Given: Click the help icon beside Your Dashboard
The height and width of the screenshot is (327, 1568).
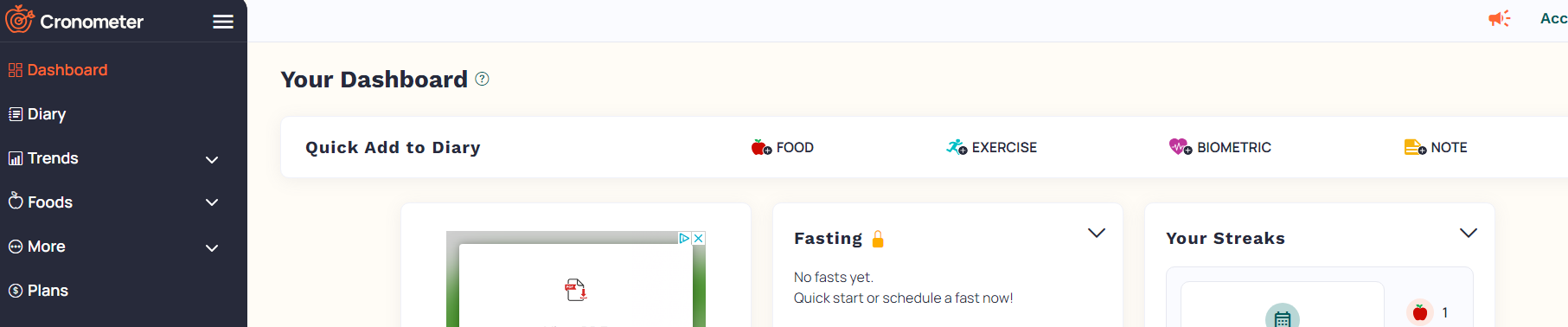Looking at the screenshot, I should point(483,79).
